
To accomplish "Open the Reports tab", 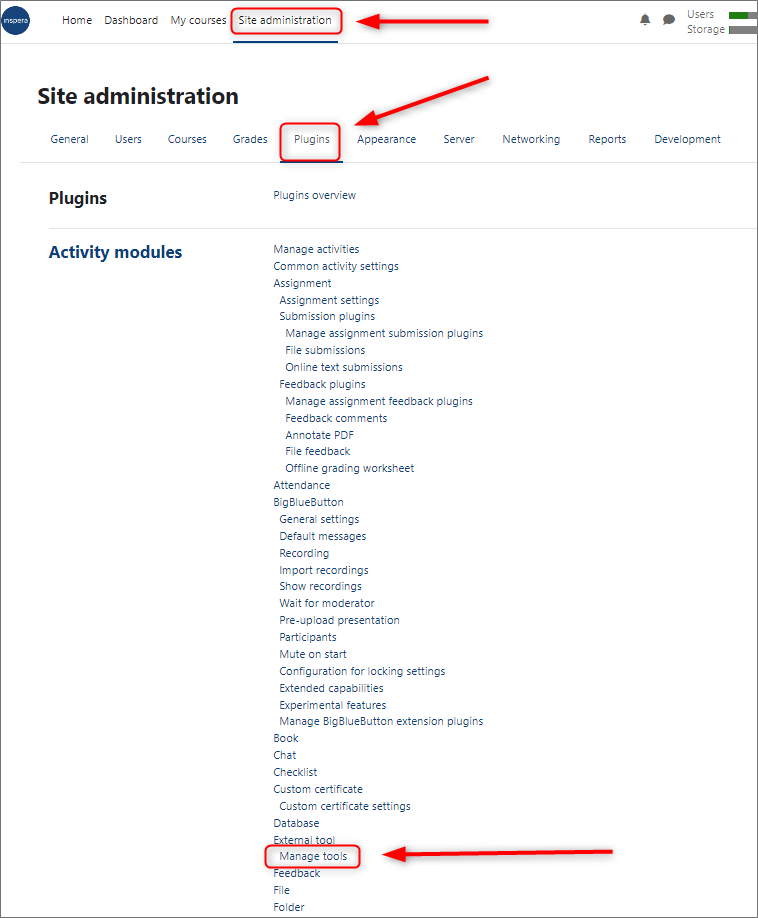I will (x=607, y=139).
